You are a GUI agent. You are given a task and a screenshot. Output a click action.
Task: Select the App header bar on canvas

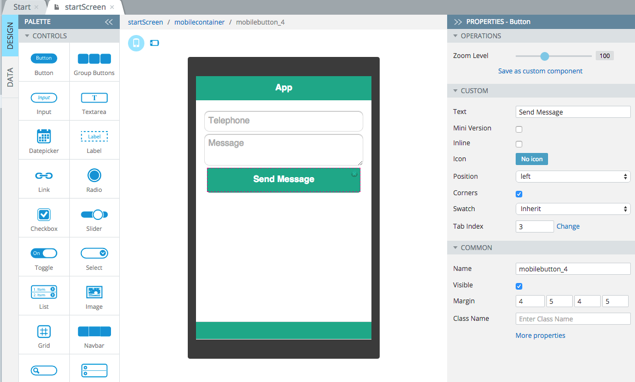pyautogui.click(x=283, y=88)
